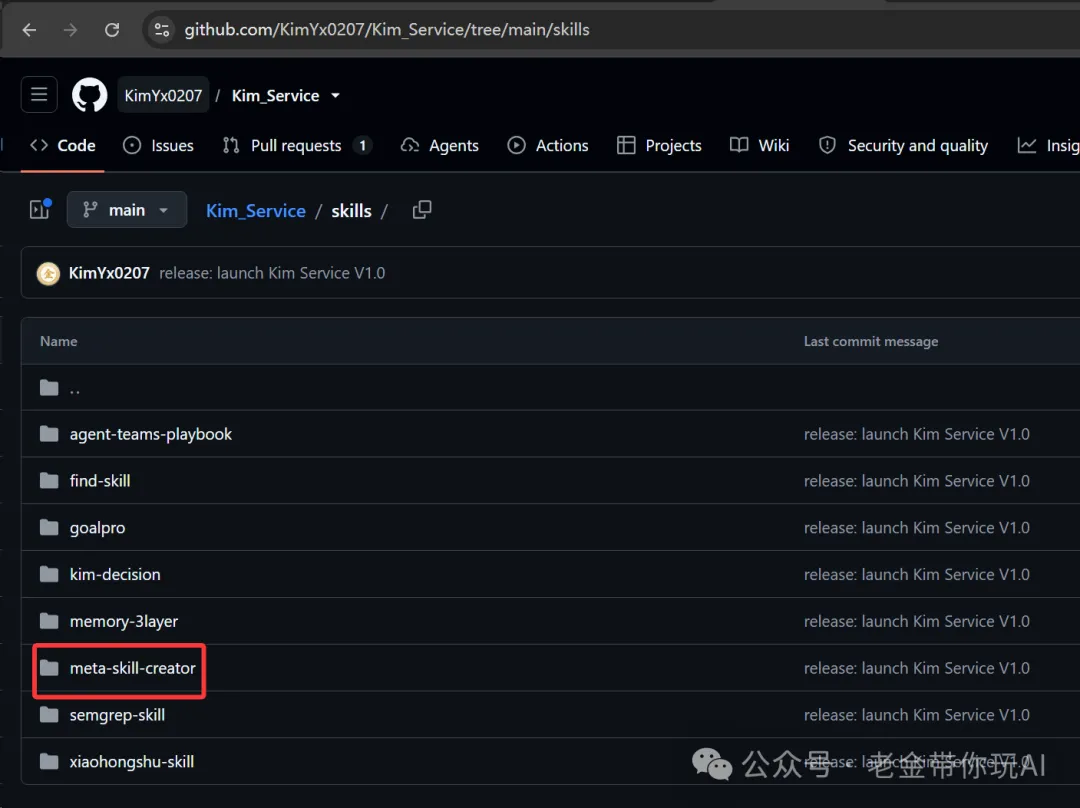Viewport: 1080px width, 808px height.
Task: Open the Projects tab
Action: coord(659,145)
